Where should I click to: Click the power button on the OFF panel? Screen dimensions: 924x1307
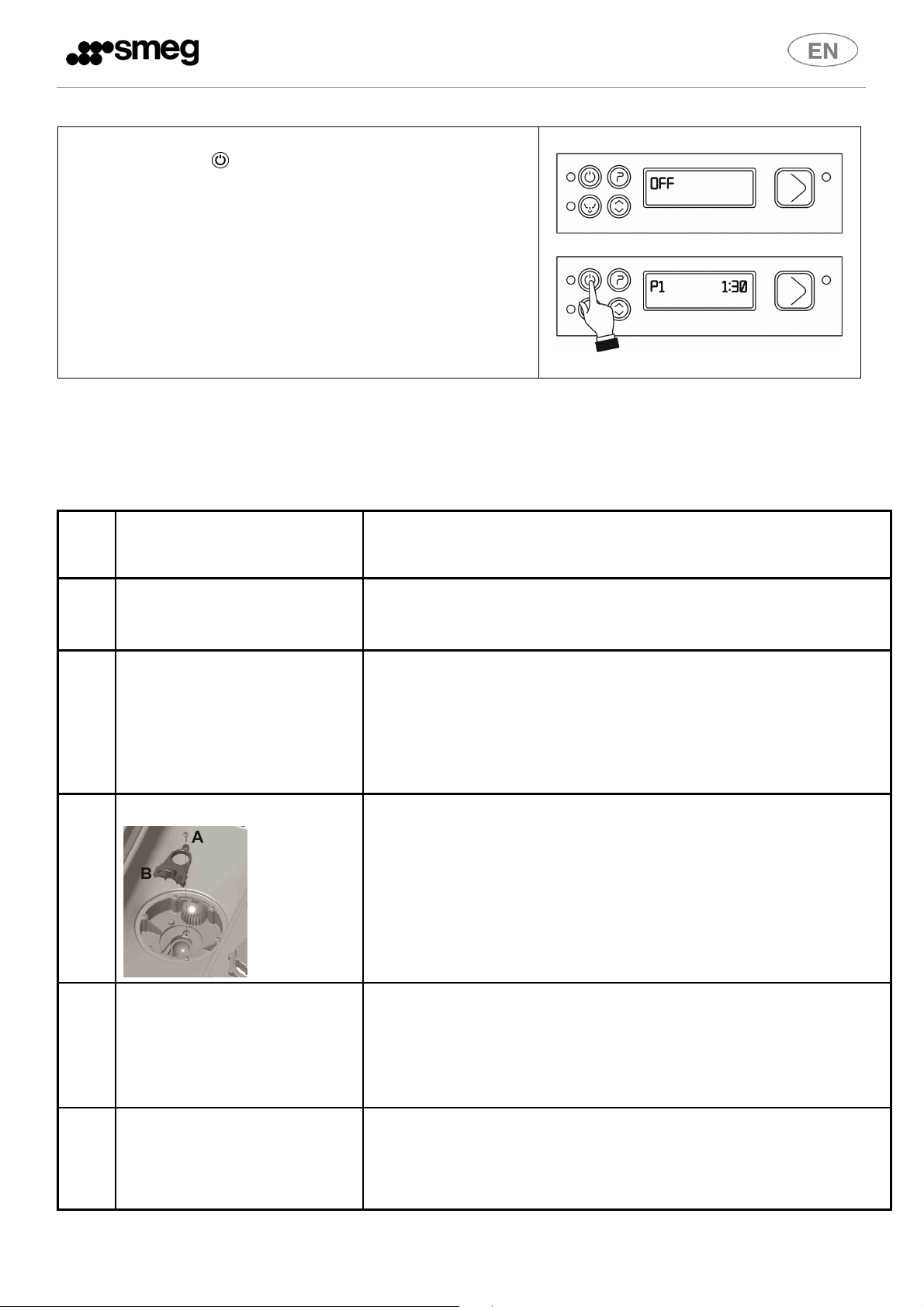click(x=590, y=178)
